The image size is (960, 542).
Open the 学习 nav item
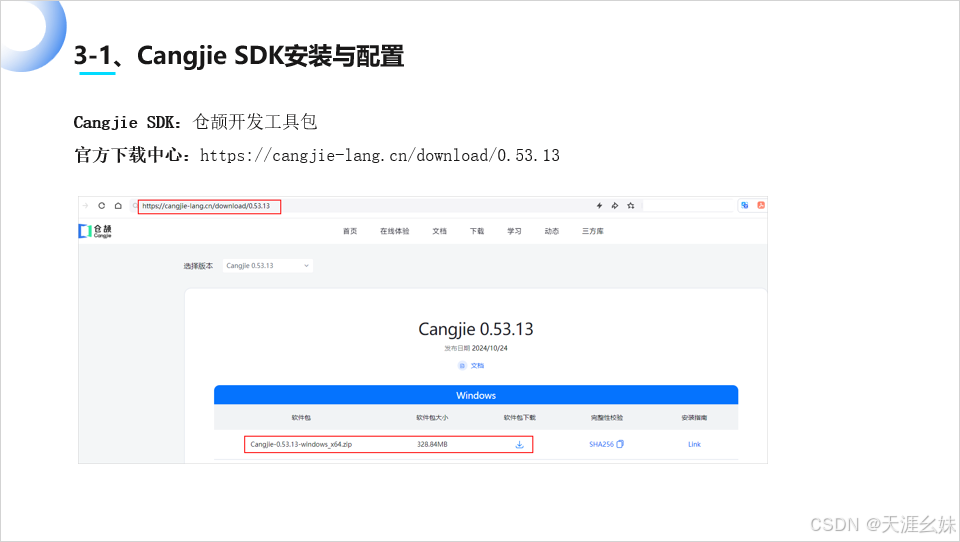[514, 231]
